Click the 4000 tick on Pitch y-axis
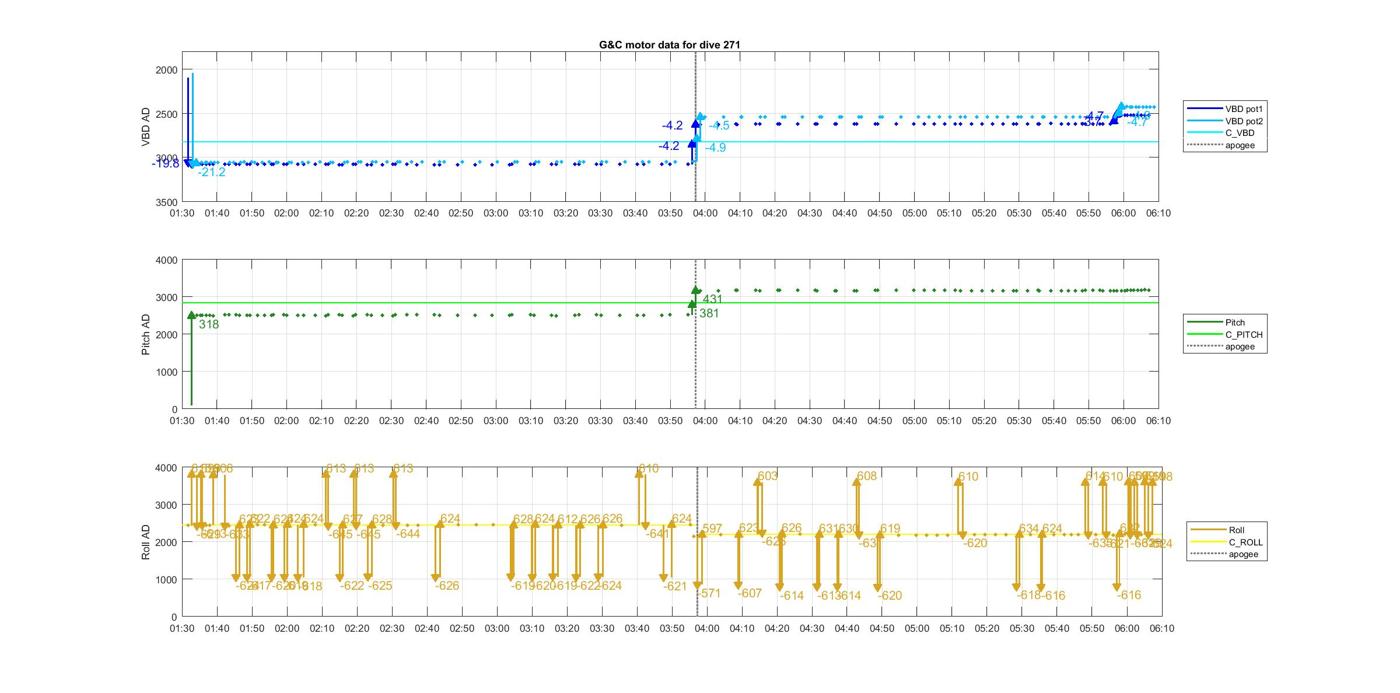The height and width of the screenshot is (693, 1400). (166, 261)
